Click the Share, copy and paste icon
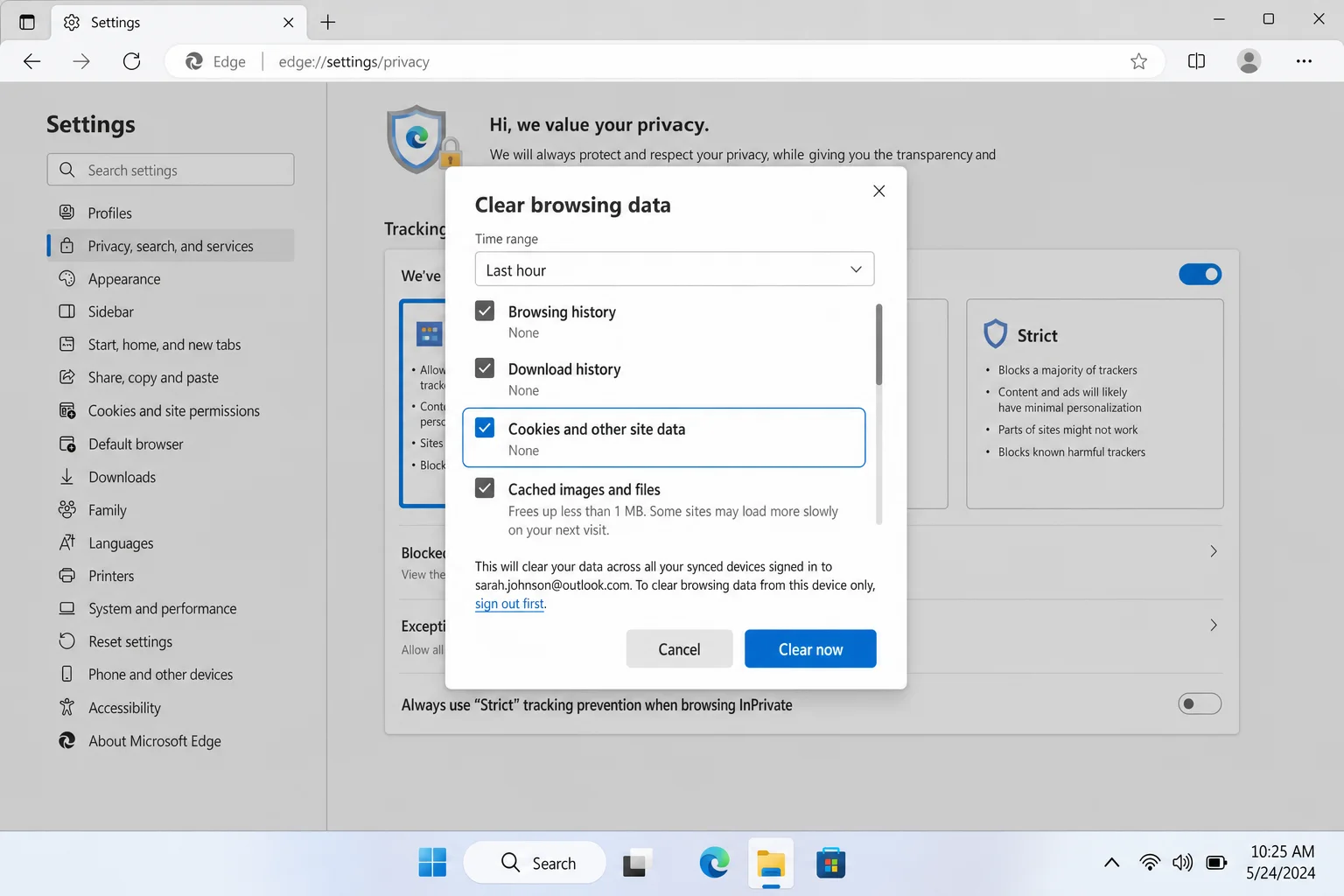 pyautogui.click(x=66, y=377)
